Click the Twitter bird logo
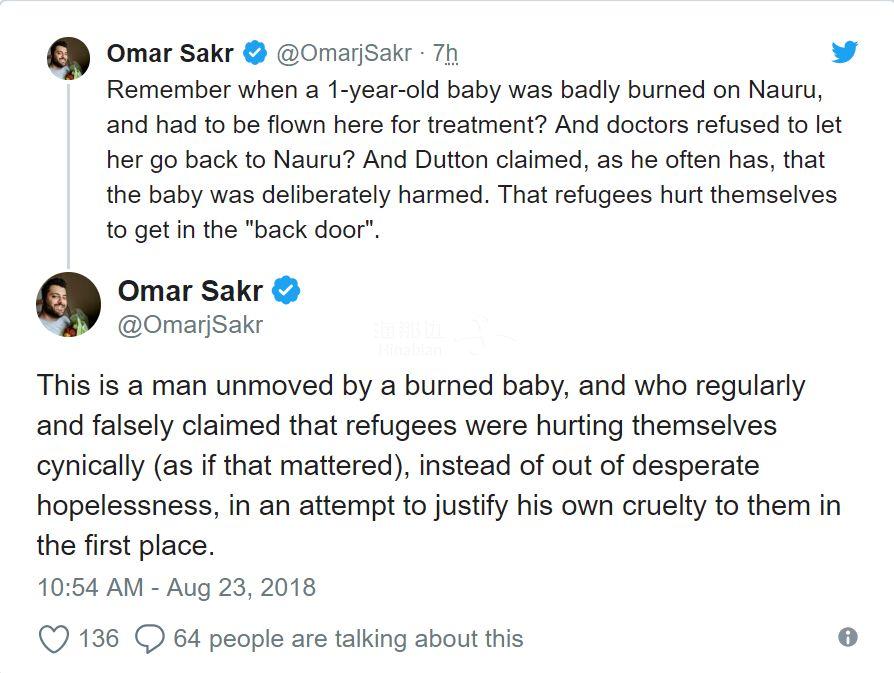Screen dimensions: 894x673 (x=845, y=52)
